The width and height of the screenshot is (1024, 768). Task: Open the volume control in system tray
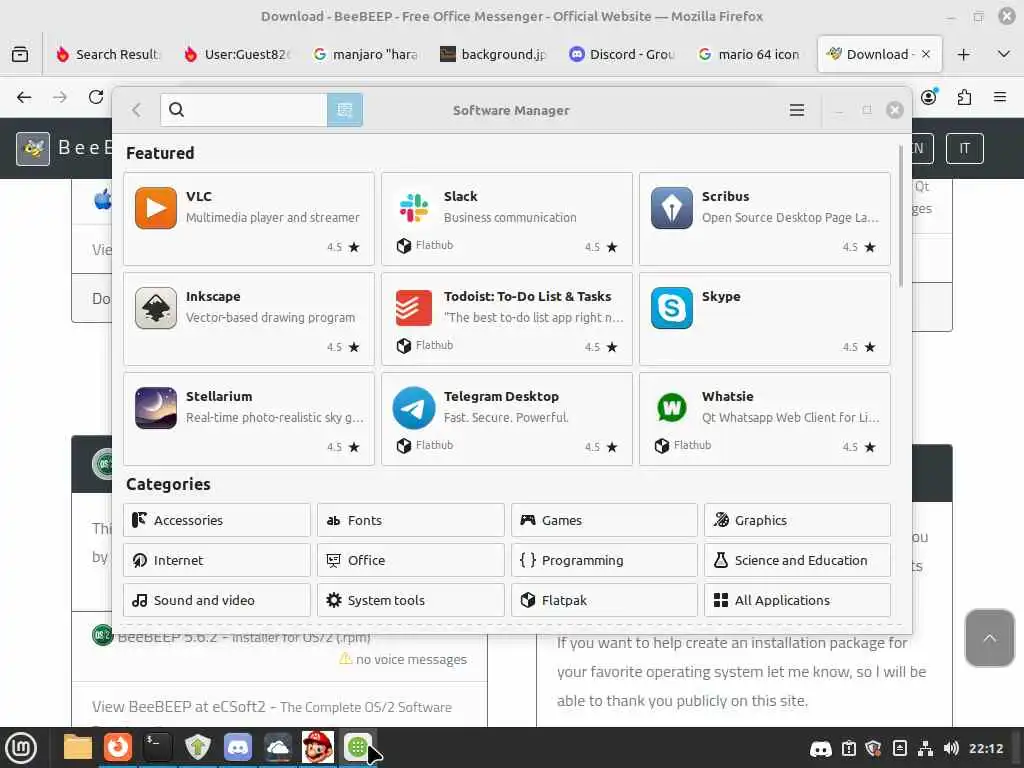951,748
